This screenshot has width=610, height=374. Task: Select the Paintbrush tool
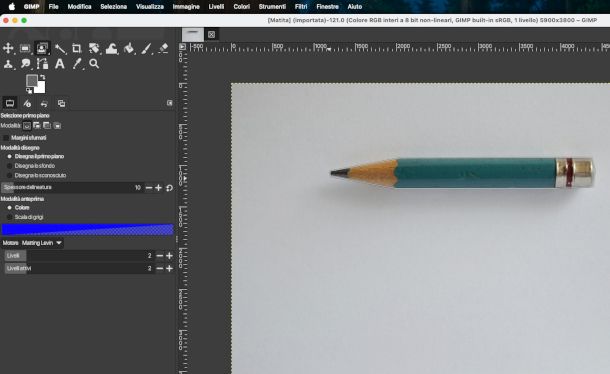[146, 48]
